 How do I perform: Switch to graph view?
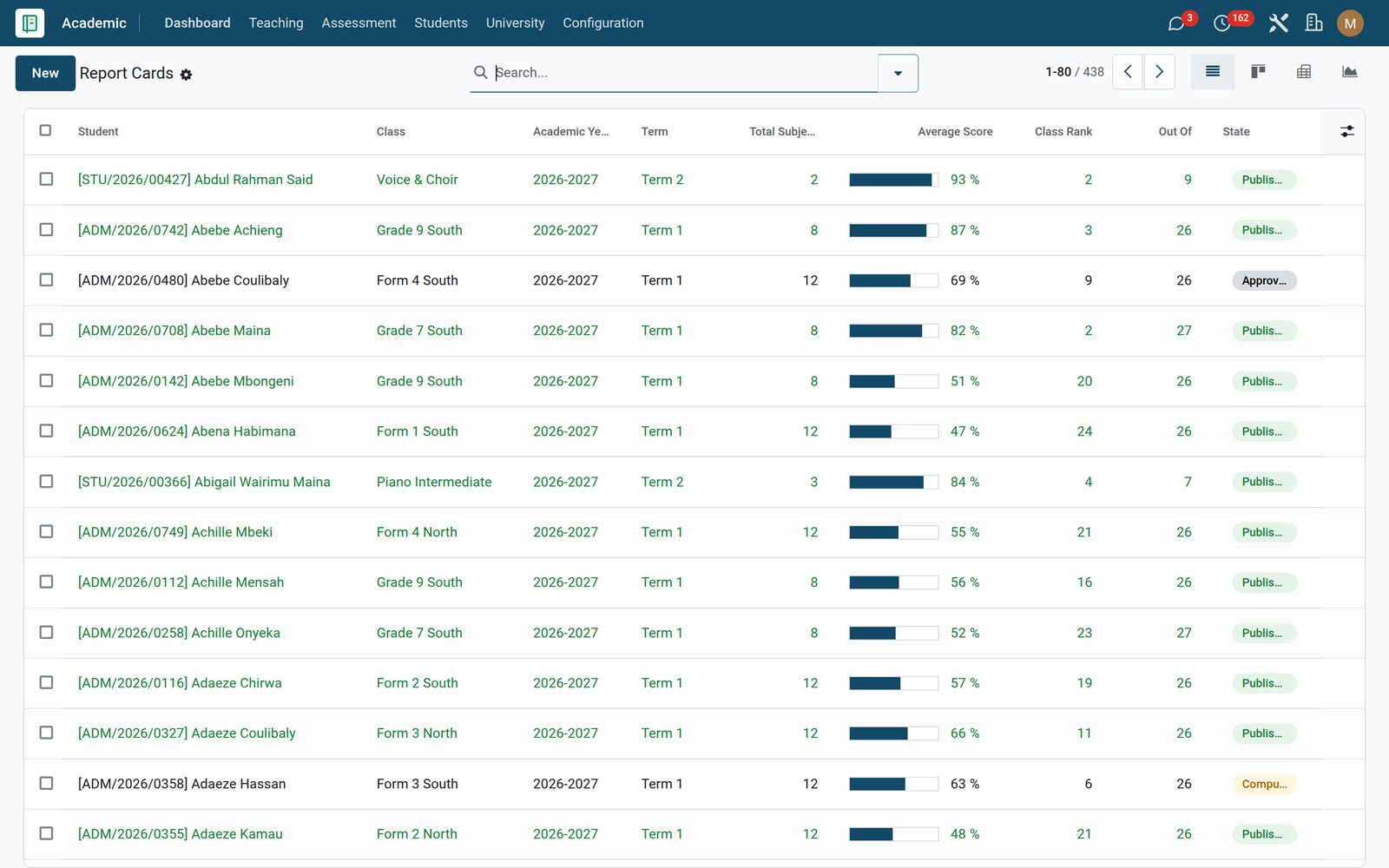click(x=1349, y=72)
